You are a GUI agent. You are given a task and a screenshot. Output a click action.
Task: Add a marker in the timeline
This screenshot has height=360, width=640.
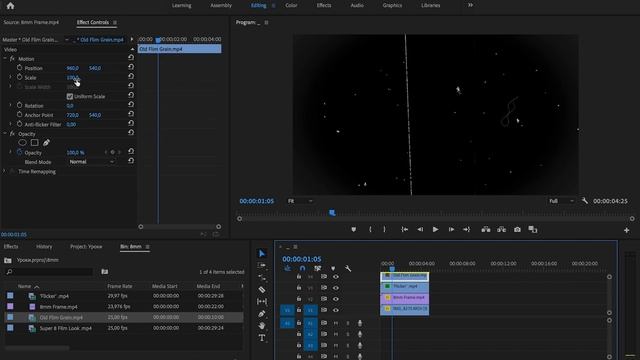333,268
